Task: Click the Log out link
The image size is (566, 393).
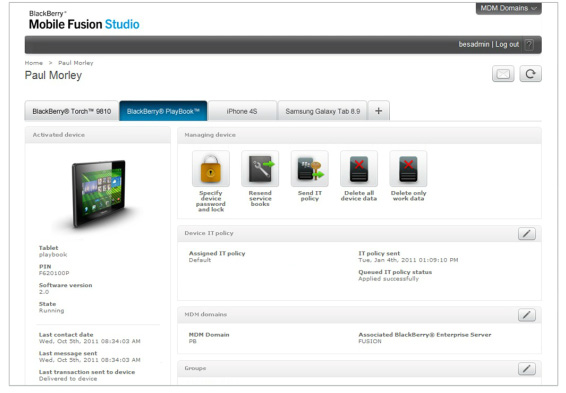Action: [x=507, y=44]
